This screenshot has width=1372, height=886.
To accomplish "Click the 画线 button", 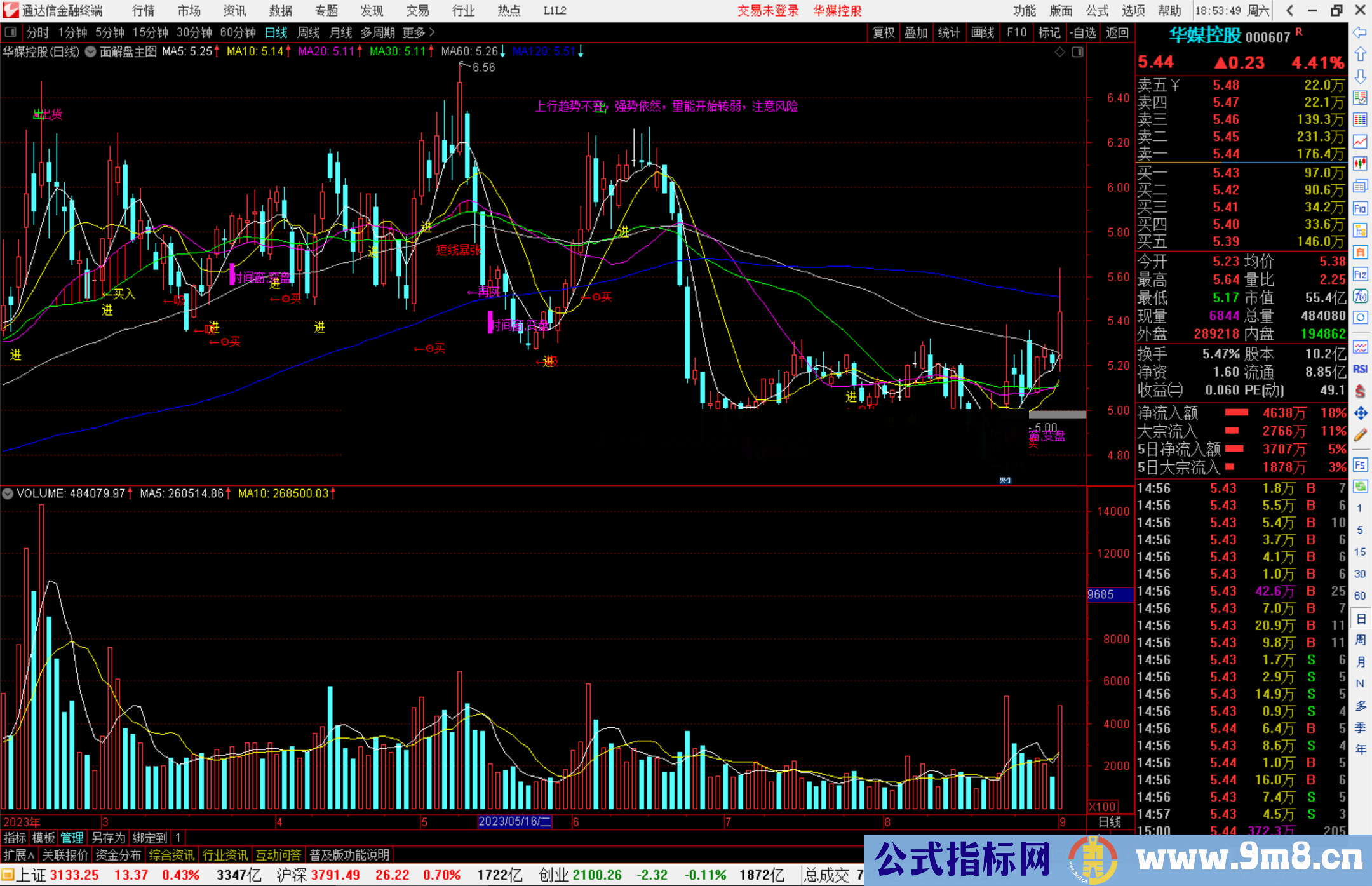I will point(983,32).
